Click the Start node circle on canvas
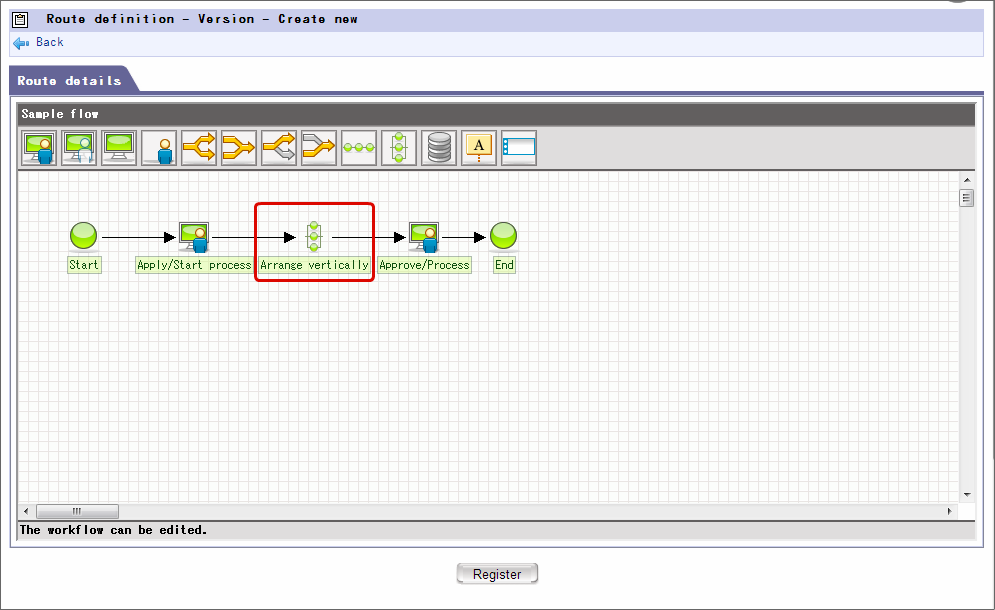Viewport: 995px width, 610px height. [83, 235]
